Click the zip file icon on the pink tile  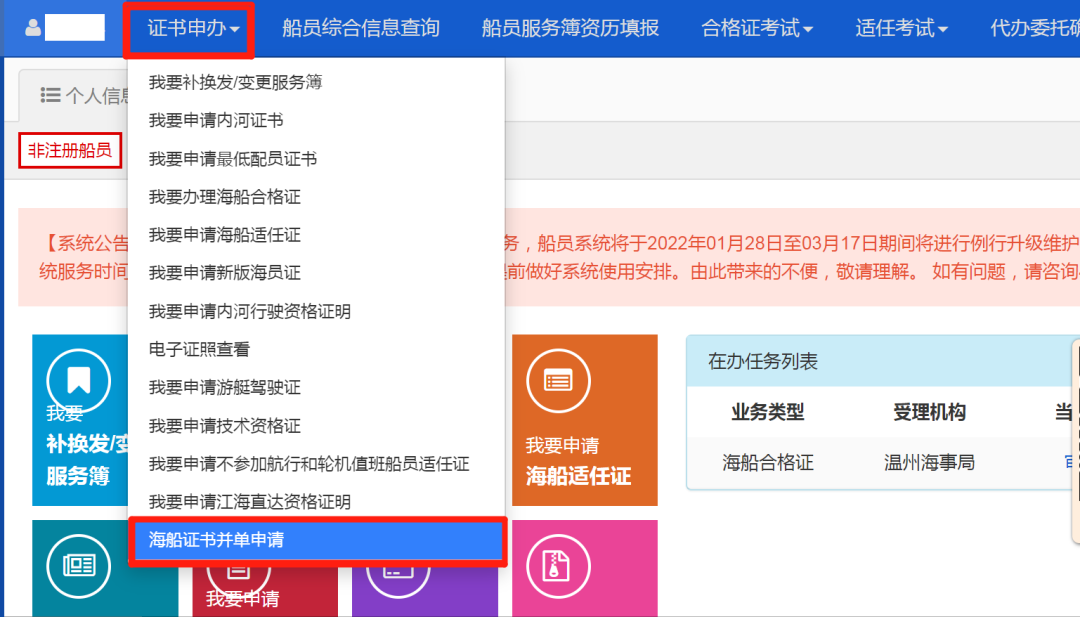[558, 567]
